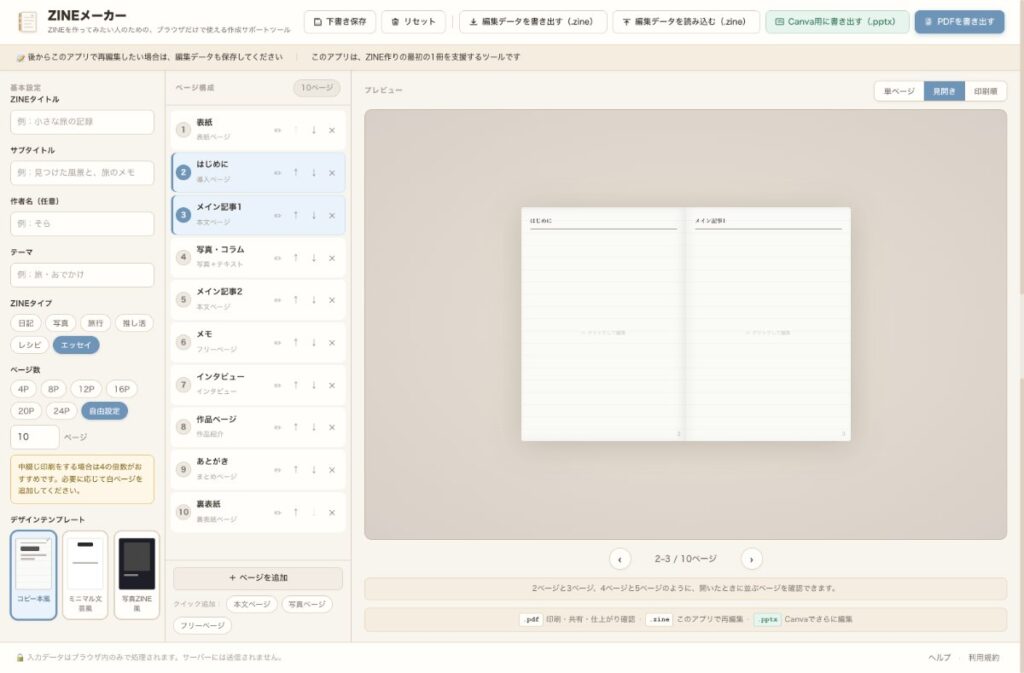Click the ZINEメーカー notebook logo icon

click(x=27, y=22)
